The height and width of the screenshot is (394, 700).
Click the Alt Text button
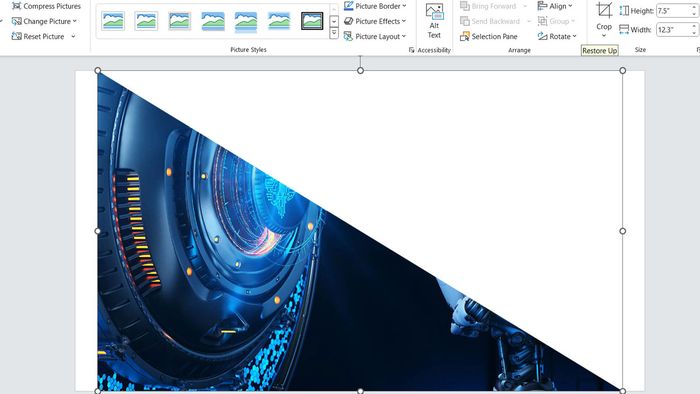point(434,21)
